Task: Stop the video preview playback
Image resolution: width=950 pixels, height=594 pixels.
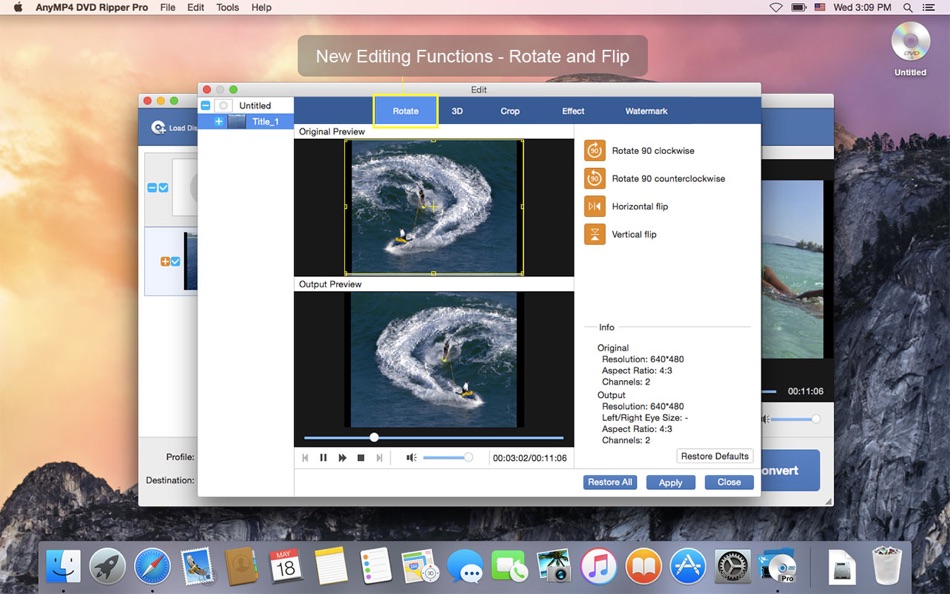Action: [360, 457]
